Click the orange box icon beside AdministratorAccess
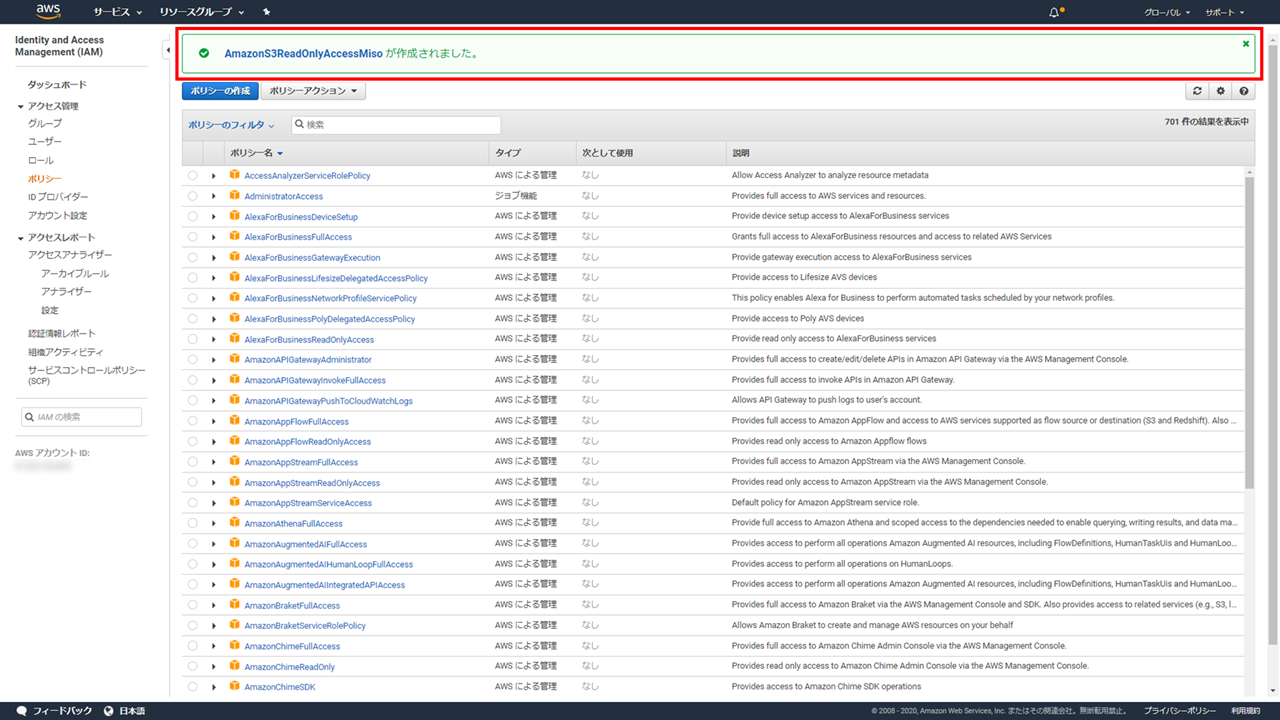The image size is (1280, 720). pos(234,196)
